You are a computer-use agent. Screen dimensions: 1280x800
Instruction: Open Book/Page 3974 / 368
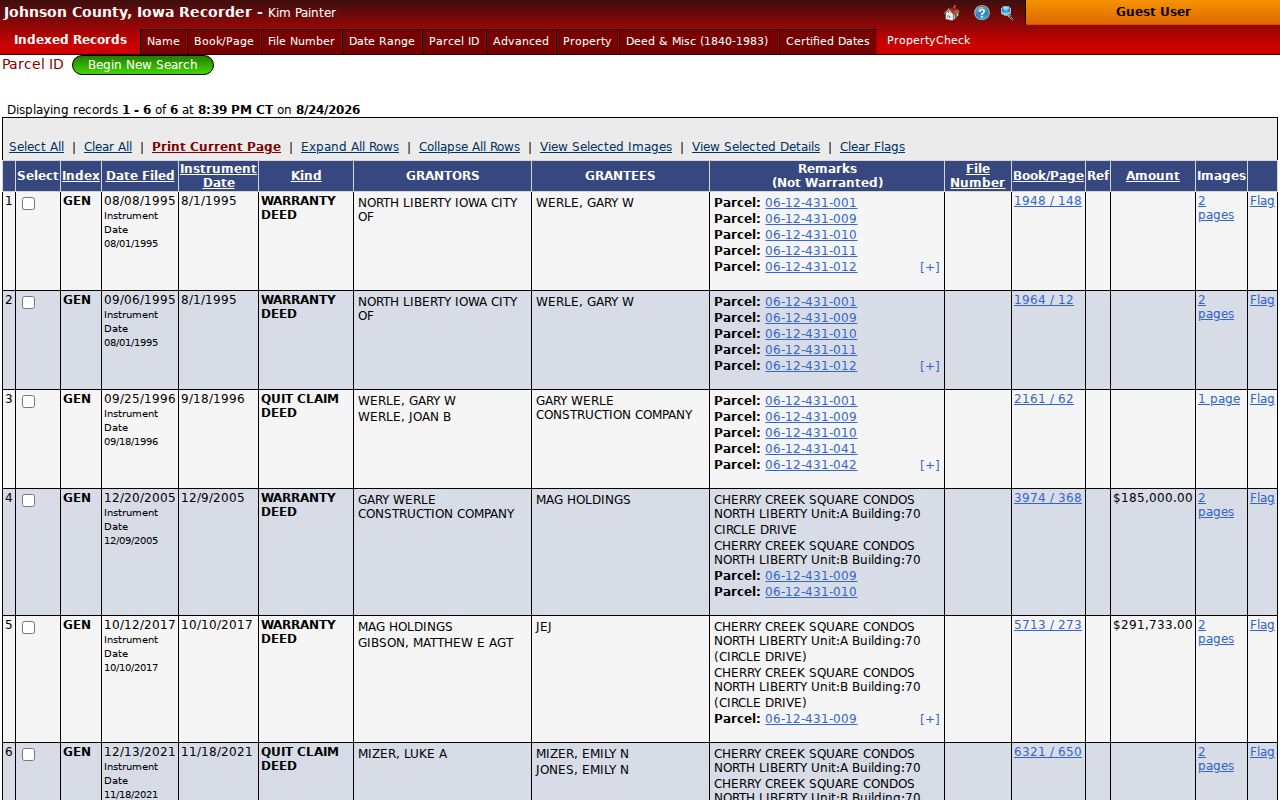1048,498
